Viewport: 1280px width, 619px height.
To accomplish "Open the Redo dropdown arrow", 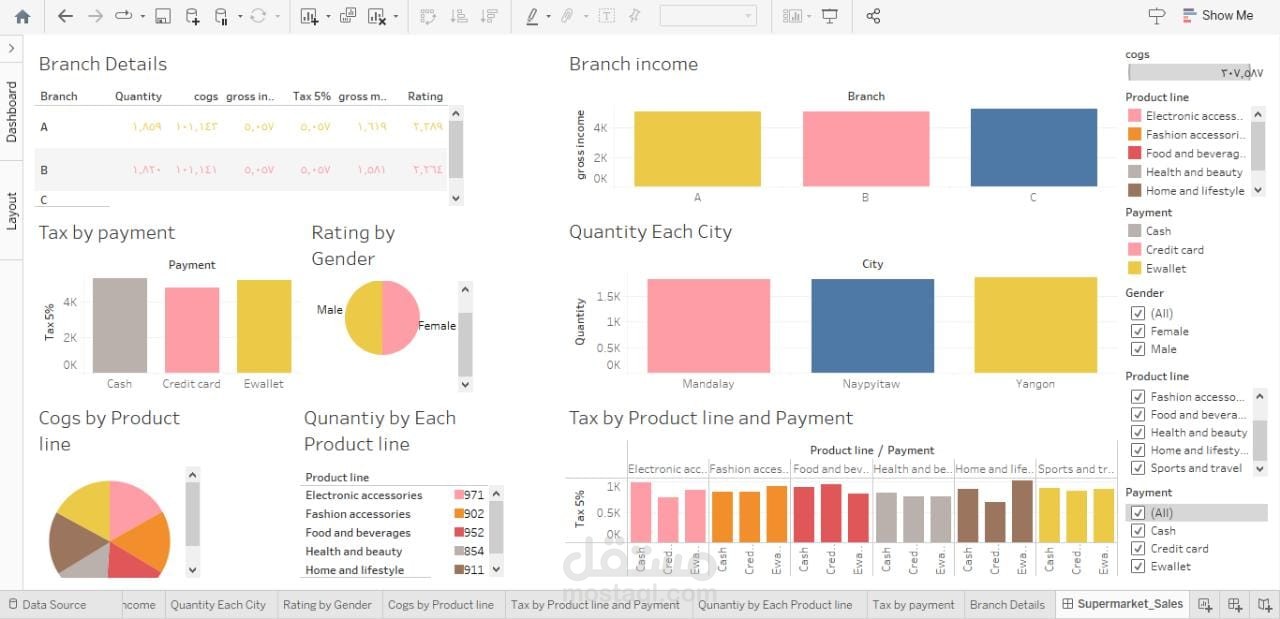I will pyautogui.click(x=143, y=16).
